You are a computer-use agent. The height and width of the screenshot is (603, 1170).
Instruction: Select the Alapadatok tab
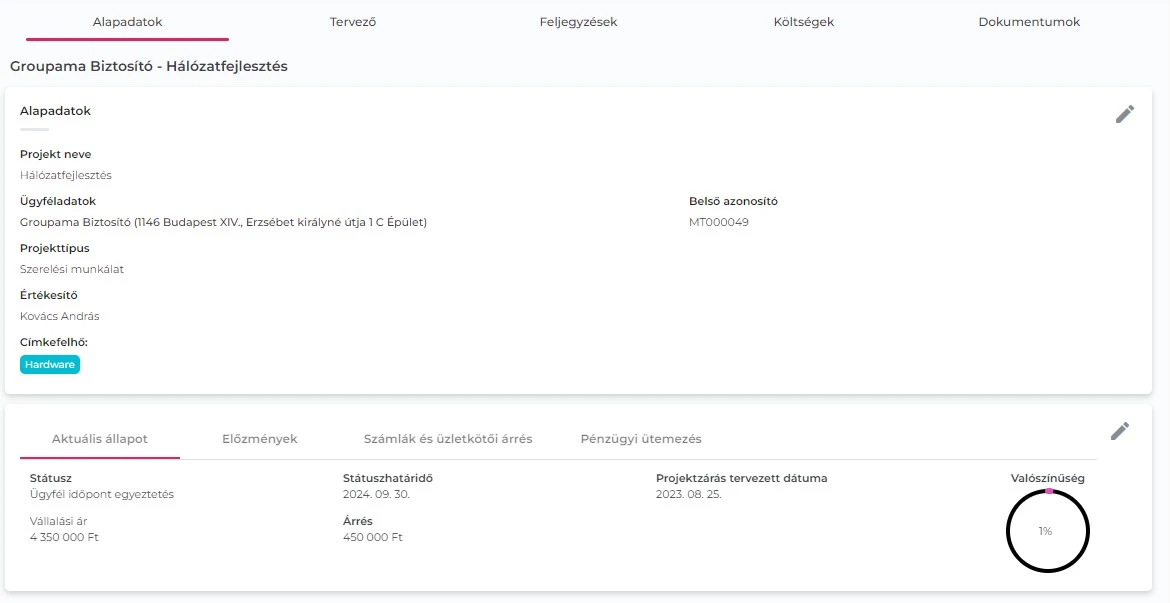tap(127, 20)
